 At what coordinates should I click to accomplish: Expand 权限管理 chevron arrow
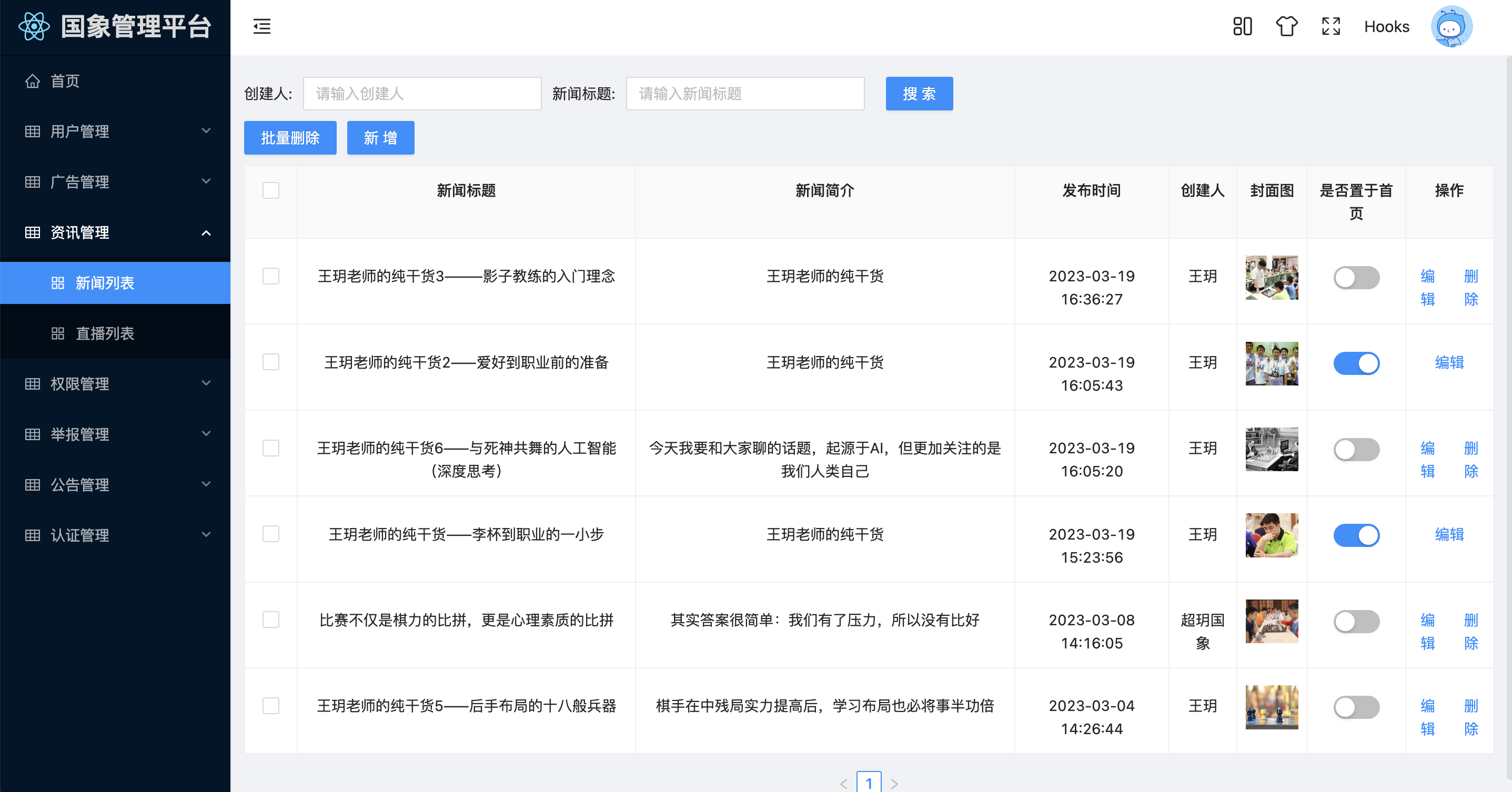[x=206, y=383]
